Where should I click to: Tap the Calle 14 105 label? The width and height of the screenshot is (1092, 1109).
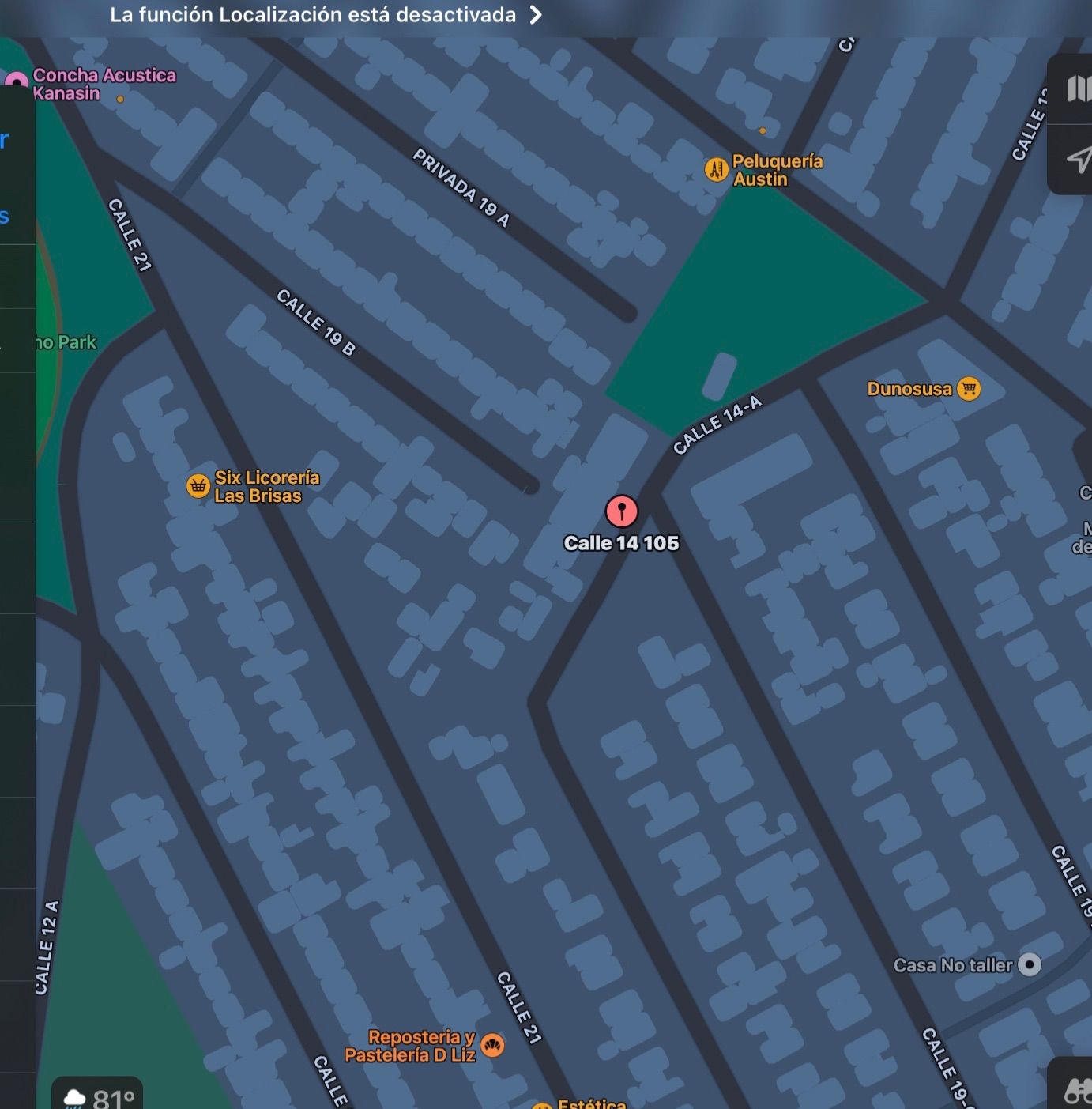[621, 543]
